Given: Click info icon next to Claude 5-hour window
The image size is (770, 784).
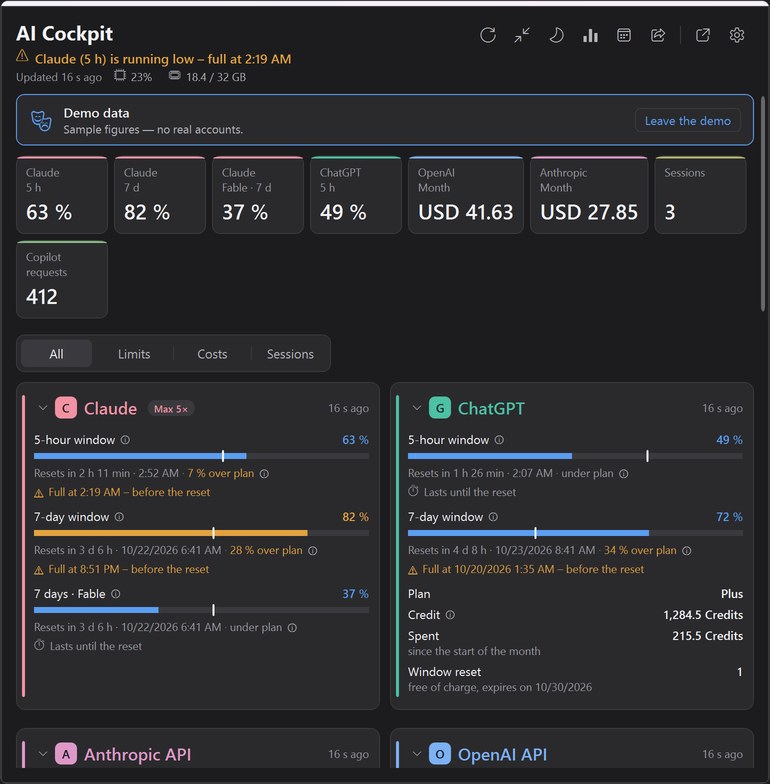Looking at the screenshot, I should click(126, 440).
